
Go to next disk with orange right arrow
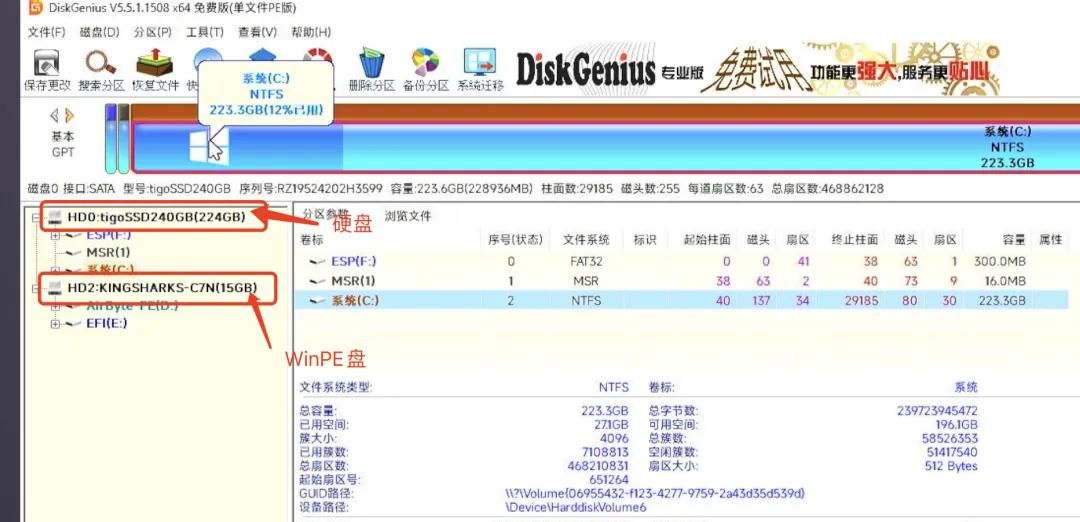point(69,116)
